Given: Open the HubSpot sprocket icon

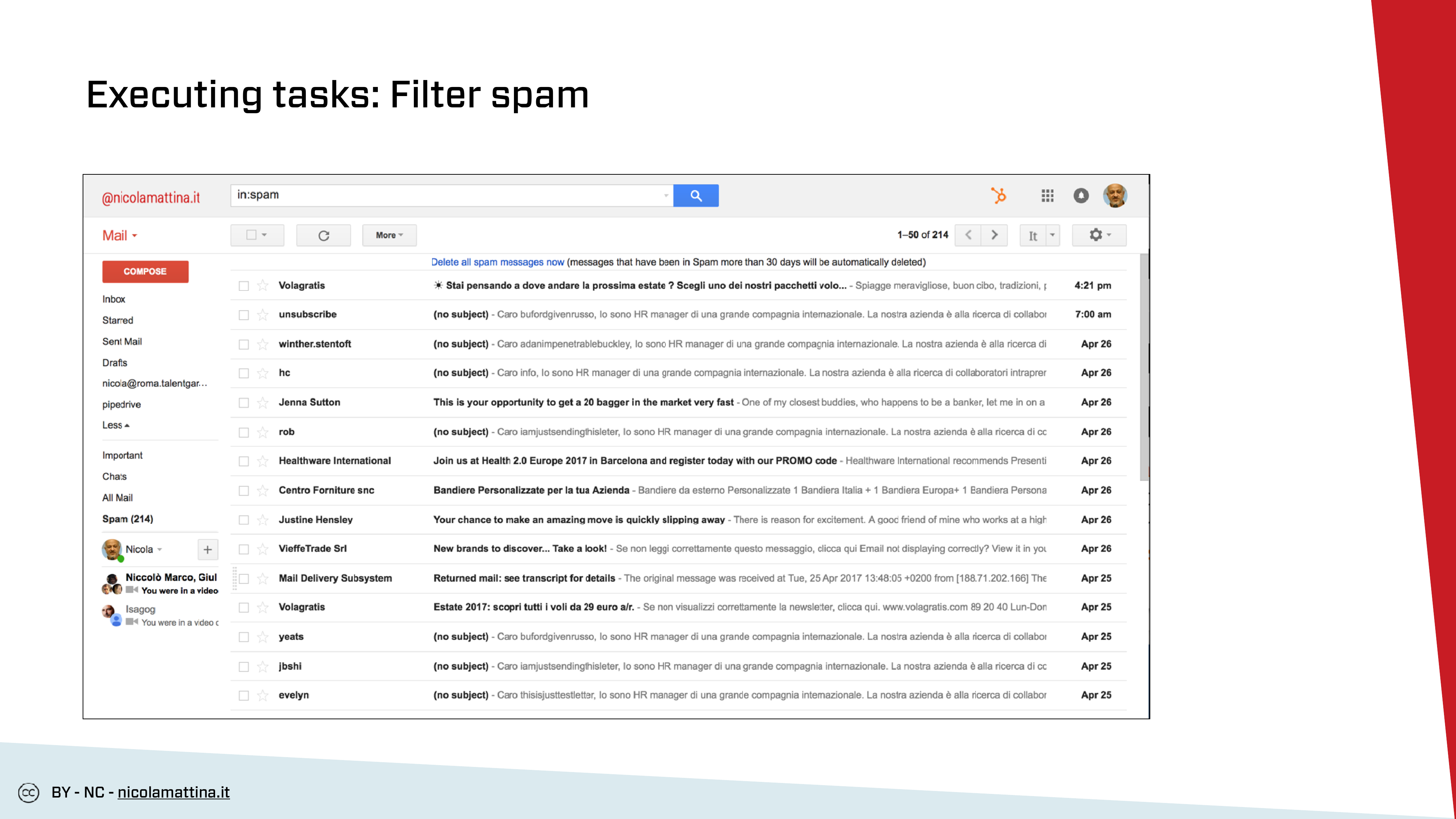Looking at the screenshot, I should [999, 195].
